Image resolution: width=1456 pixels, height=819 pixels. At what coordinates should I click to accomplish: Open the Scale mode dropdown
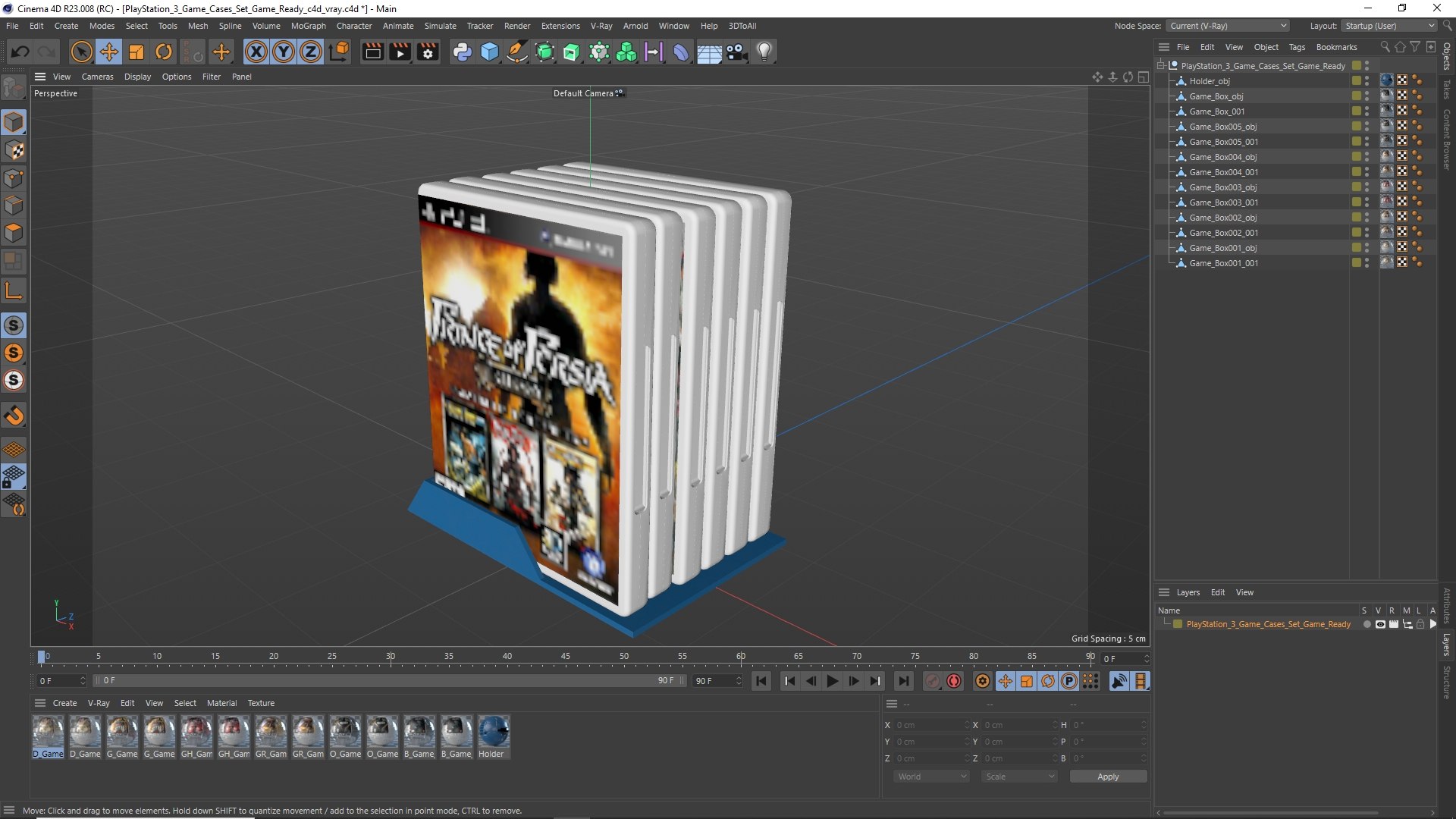1019,777
